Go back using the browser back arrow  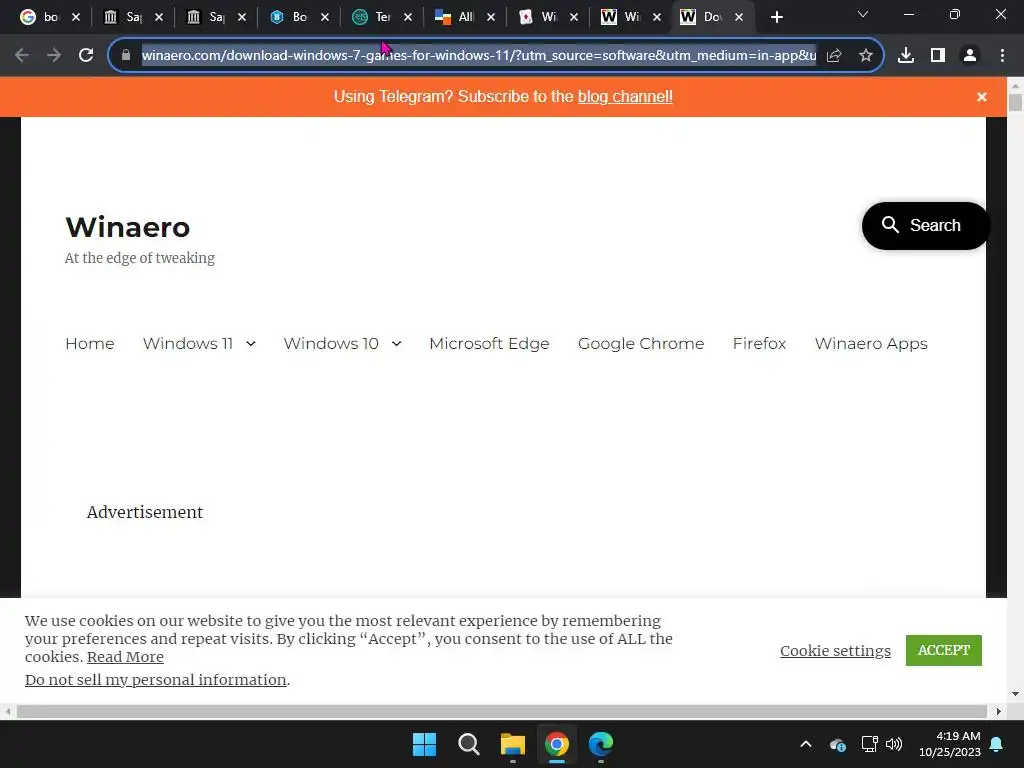(22, 56)
